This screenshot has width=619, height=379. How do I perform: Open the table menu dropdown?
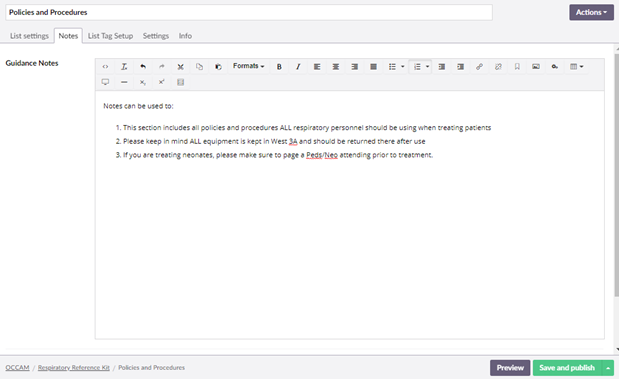(x=577, y=67)
